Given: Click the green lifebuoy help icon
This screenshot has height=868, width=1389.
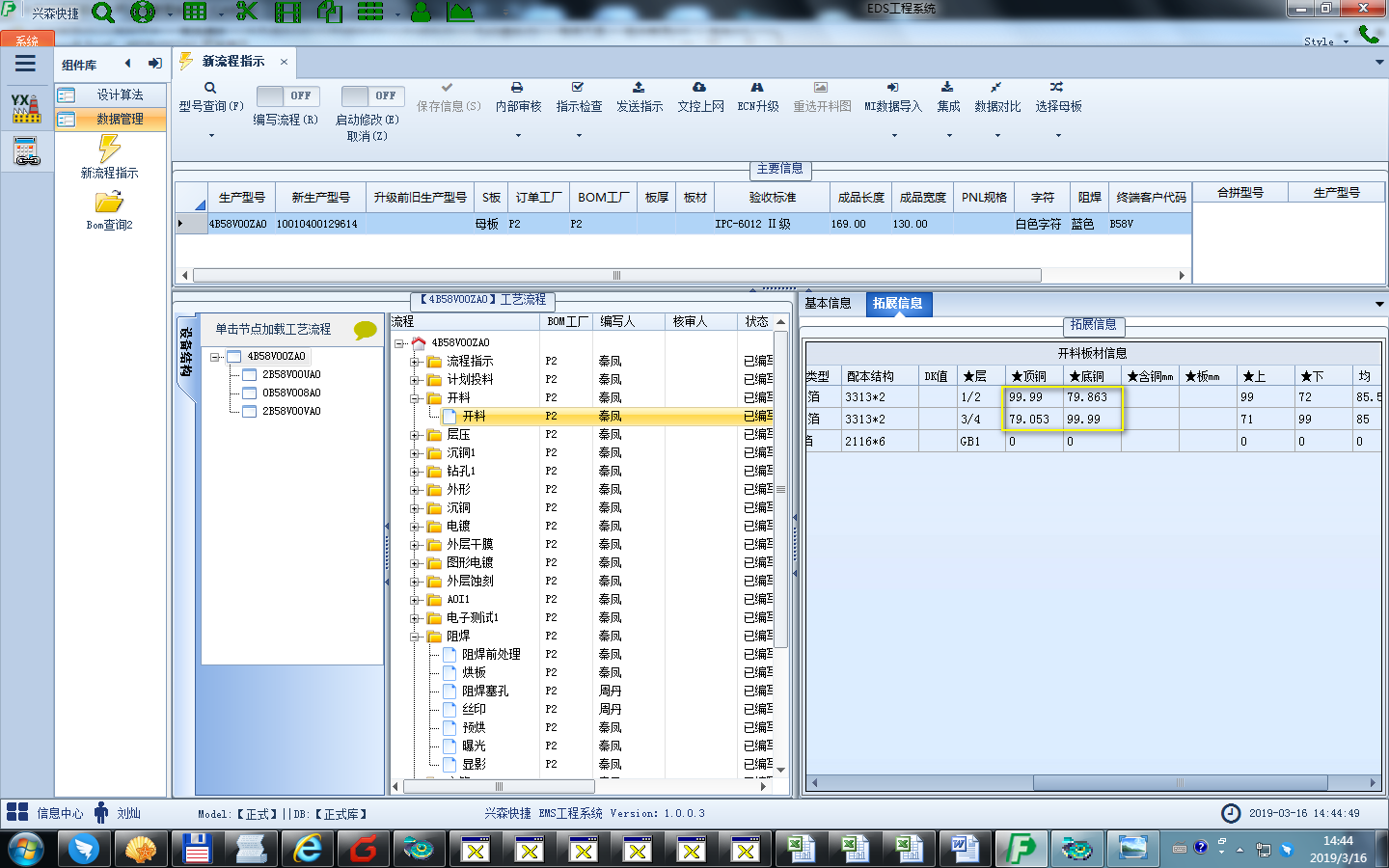Looking at the screenshot, I should tap(143, 13).
